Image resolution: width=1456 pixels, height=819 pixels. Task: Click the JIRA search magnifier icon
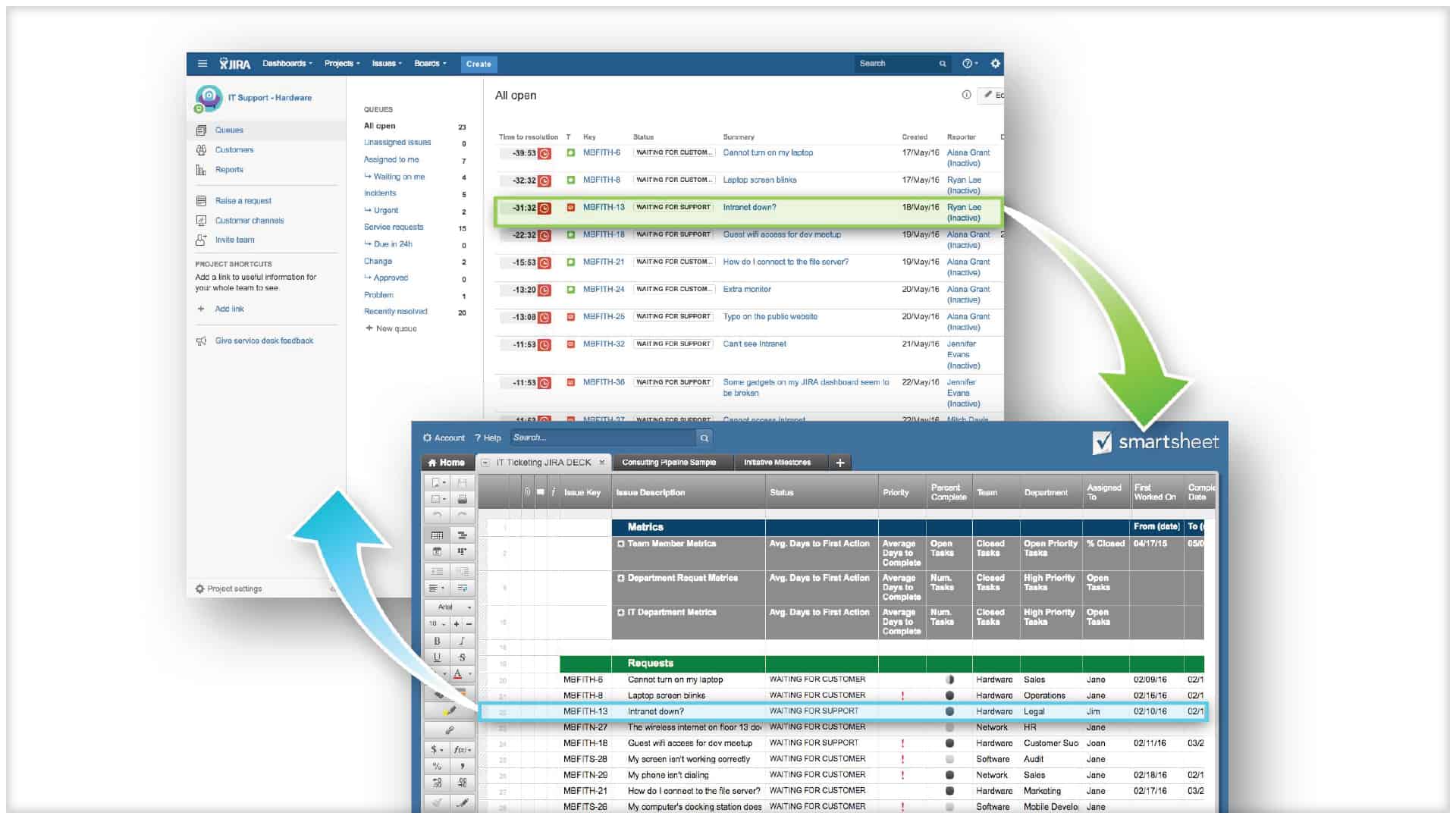coord(943,64)
